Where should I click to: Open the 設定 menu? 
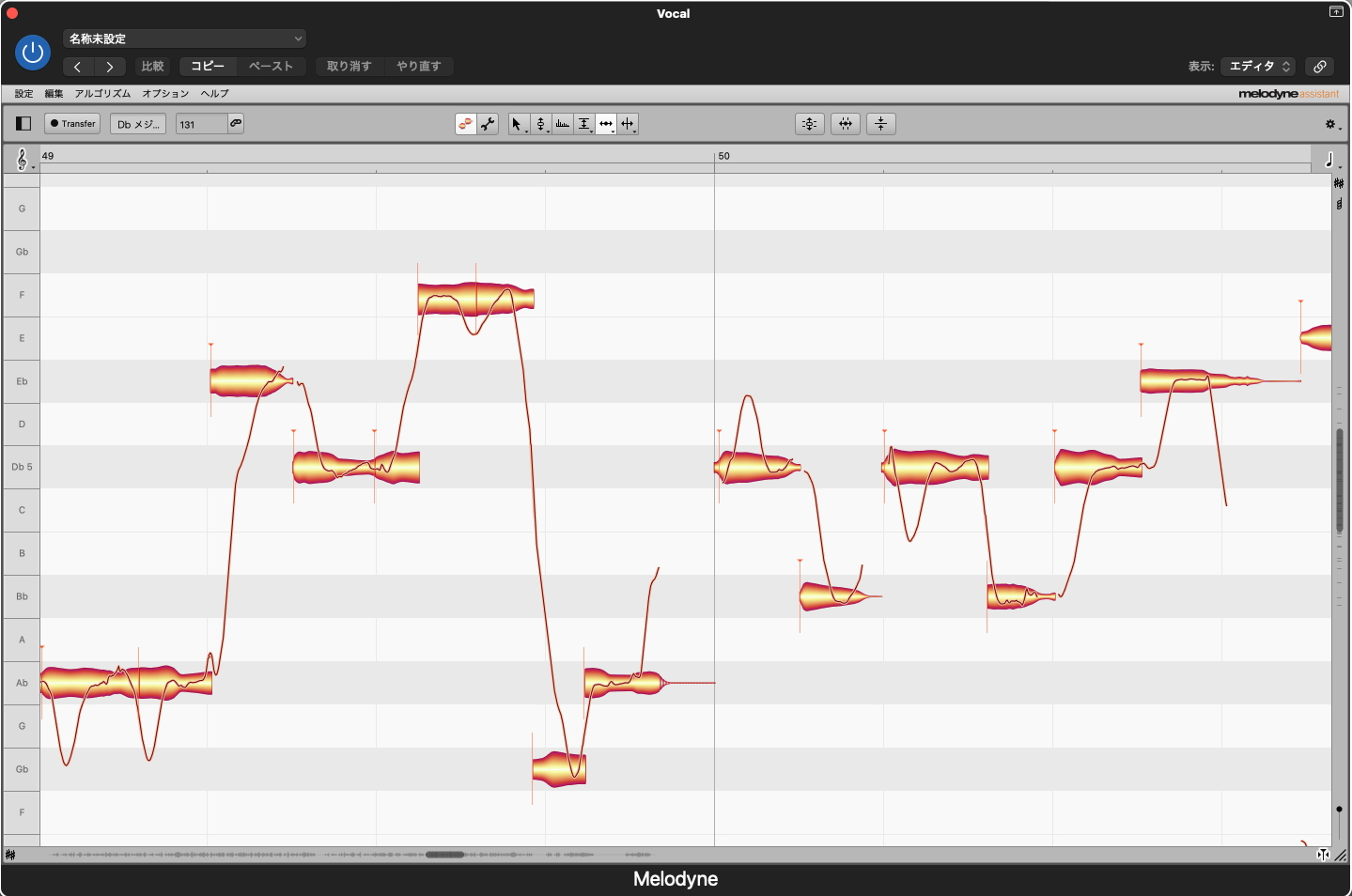tap(23, 94)
